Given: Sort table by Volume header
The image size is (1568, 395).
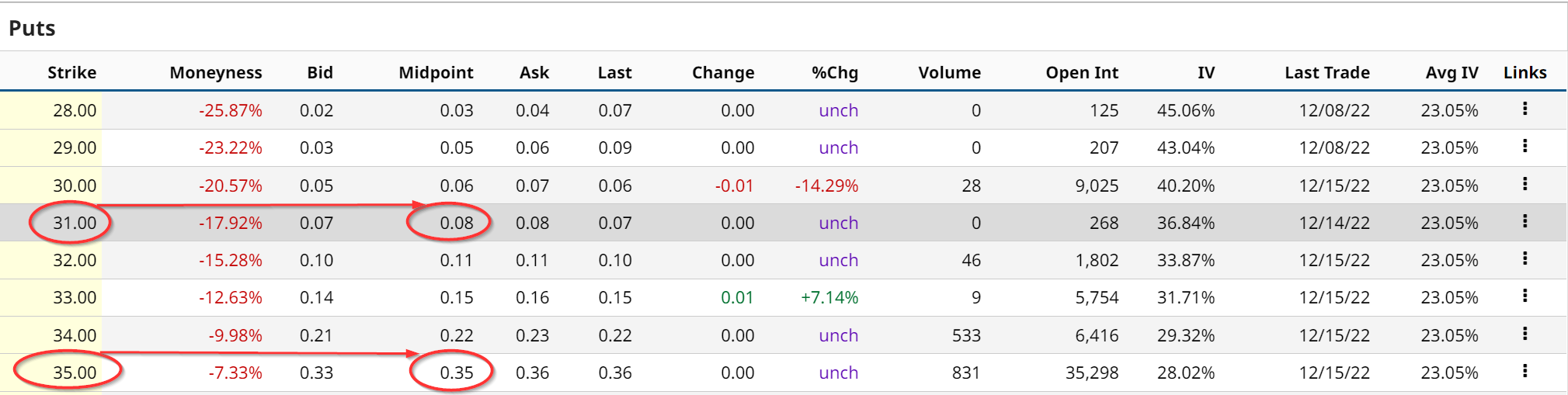Looking at the screenshot, I should [x=949, y=73].
